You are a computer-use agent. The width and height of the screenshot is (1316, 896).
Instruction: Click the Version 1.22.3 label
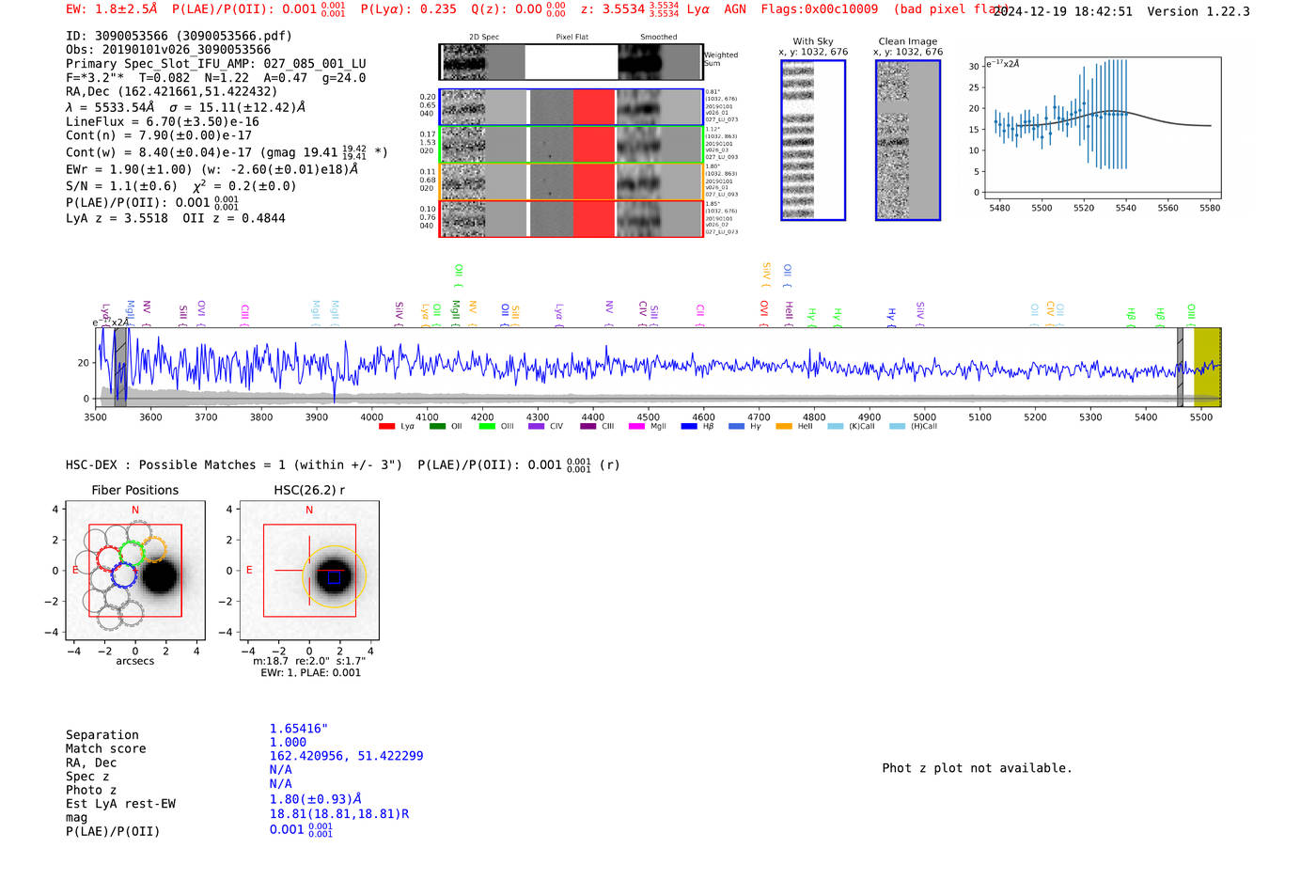click(x=1199, y=11)
